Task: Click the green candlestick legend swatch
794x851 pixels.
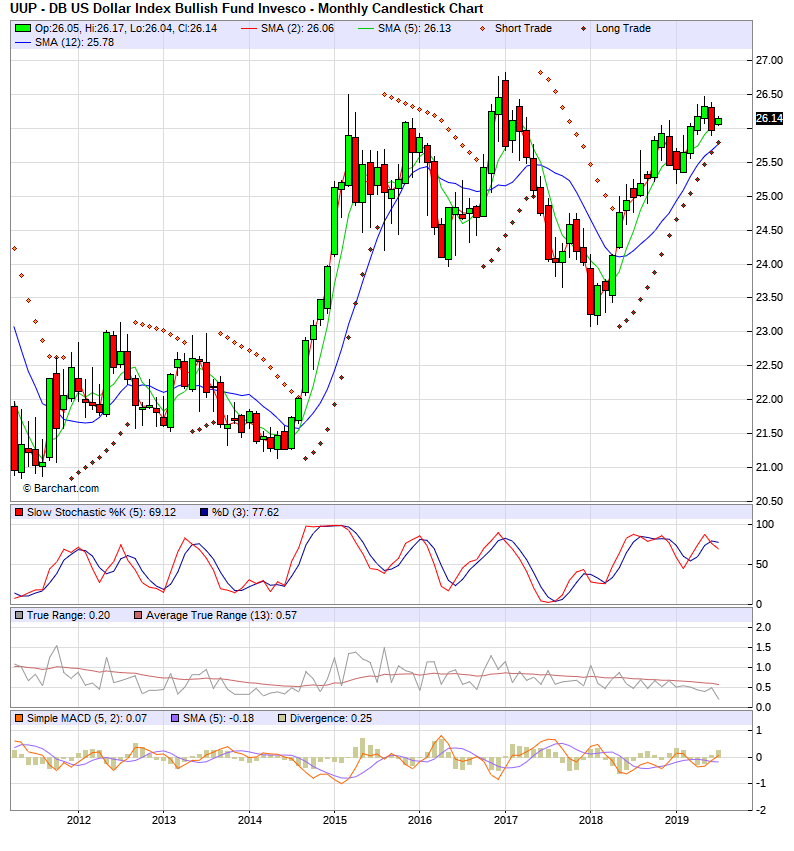Action: click(23, 28)
